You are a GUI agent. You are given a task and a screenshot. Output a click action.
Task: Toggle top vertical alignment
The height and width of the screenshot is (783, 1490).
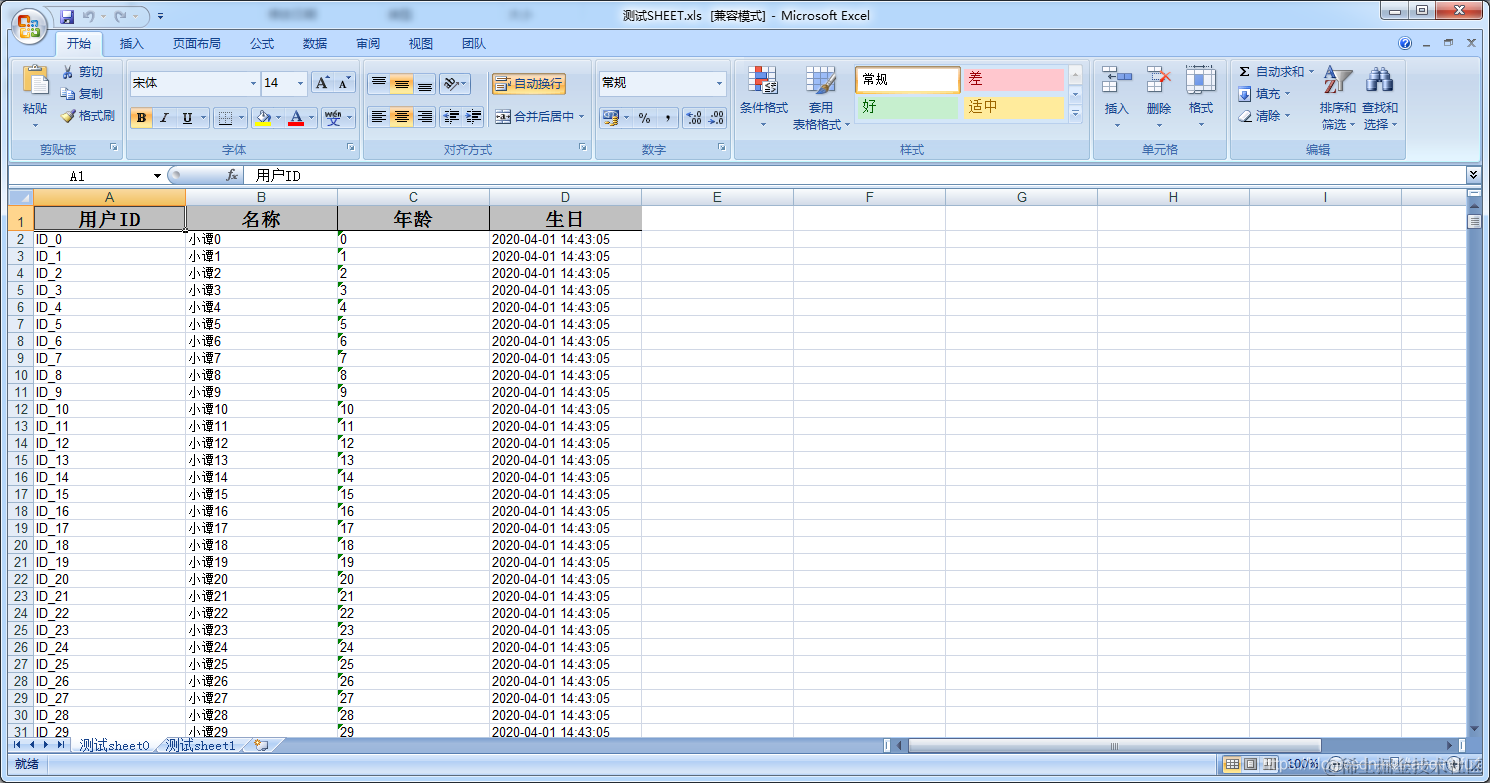click(379, 84)
